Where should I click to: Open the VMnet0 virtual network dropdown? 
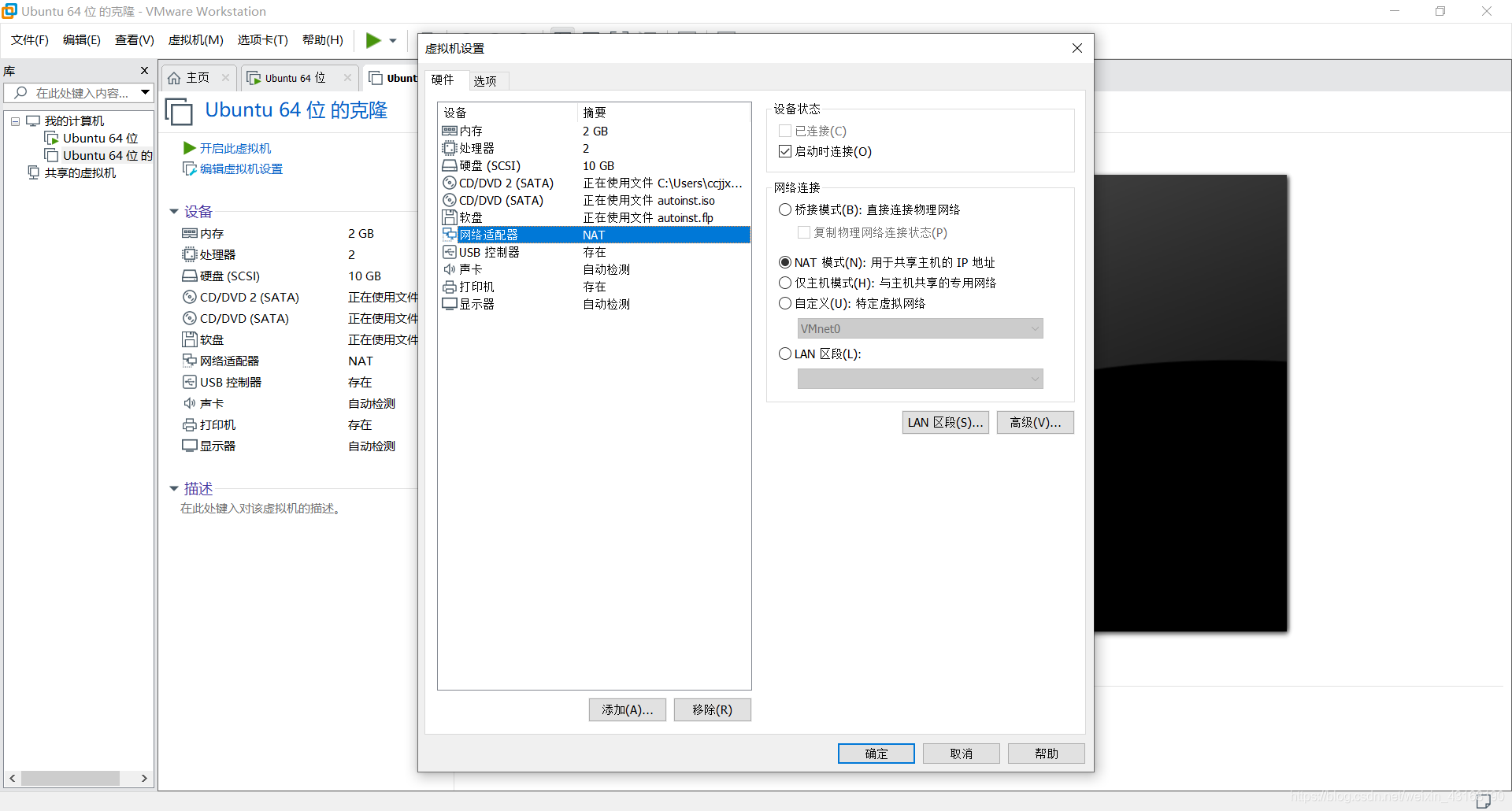(920, 328)
